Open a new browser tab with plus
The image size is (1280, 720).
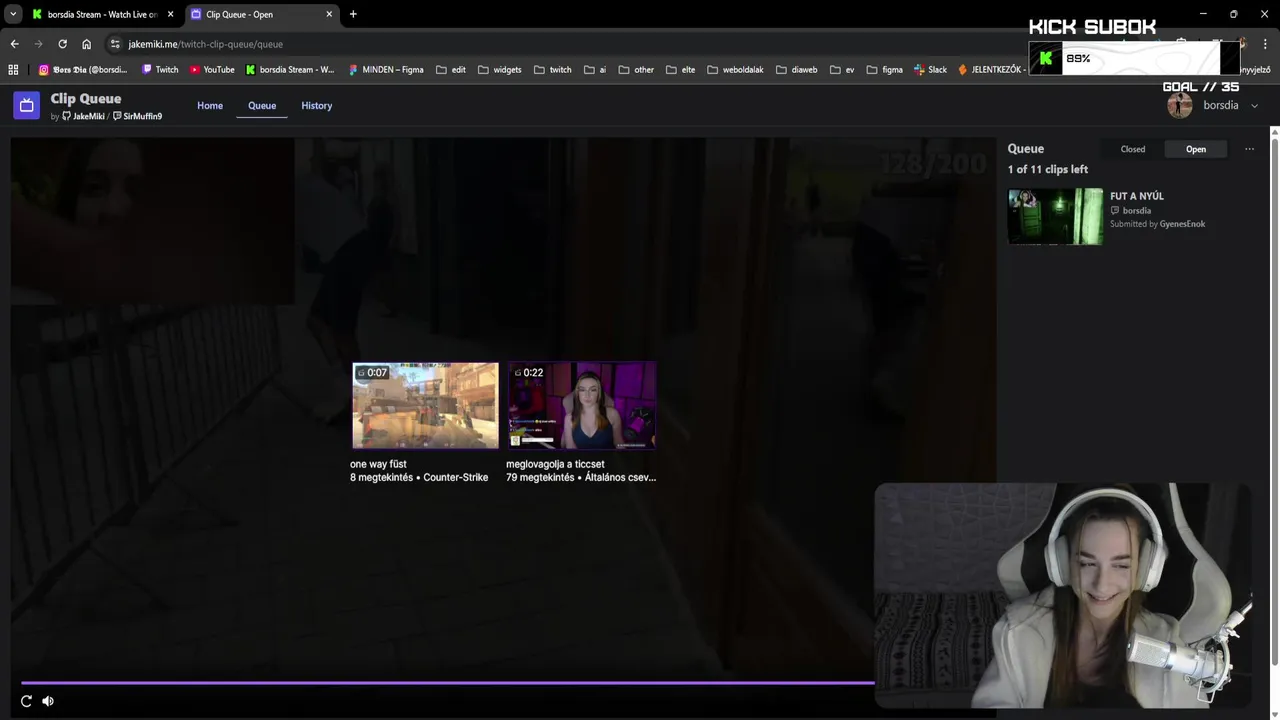coord(353,14)
